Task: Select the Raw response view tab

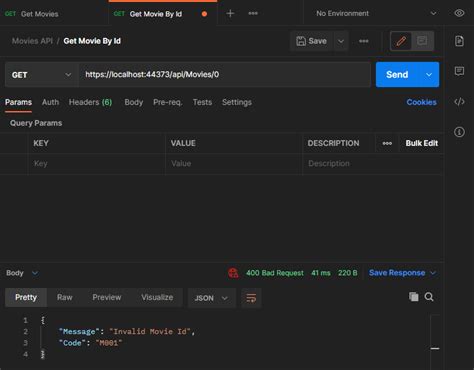Action: tap(65, 297)
